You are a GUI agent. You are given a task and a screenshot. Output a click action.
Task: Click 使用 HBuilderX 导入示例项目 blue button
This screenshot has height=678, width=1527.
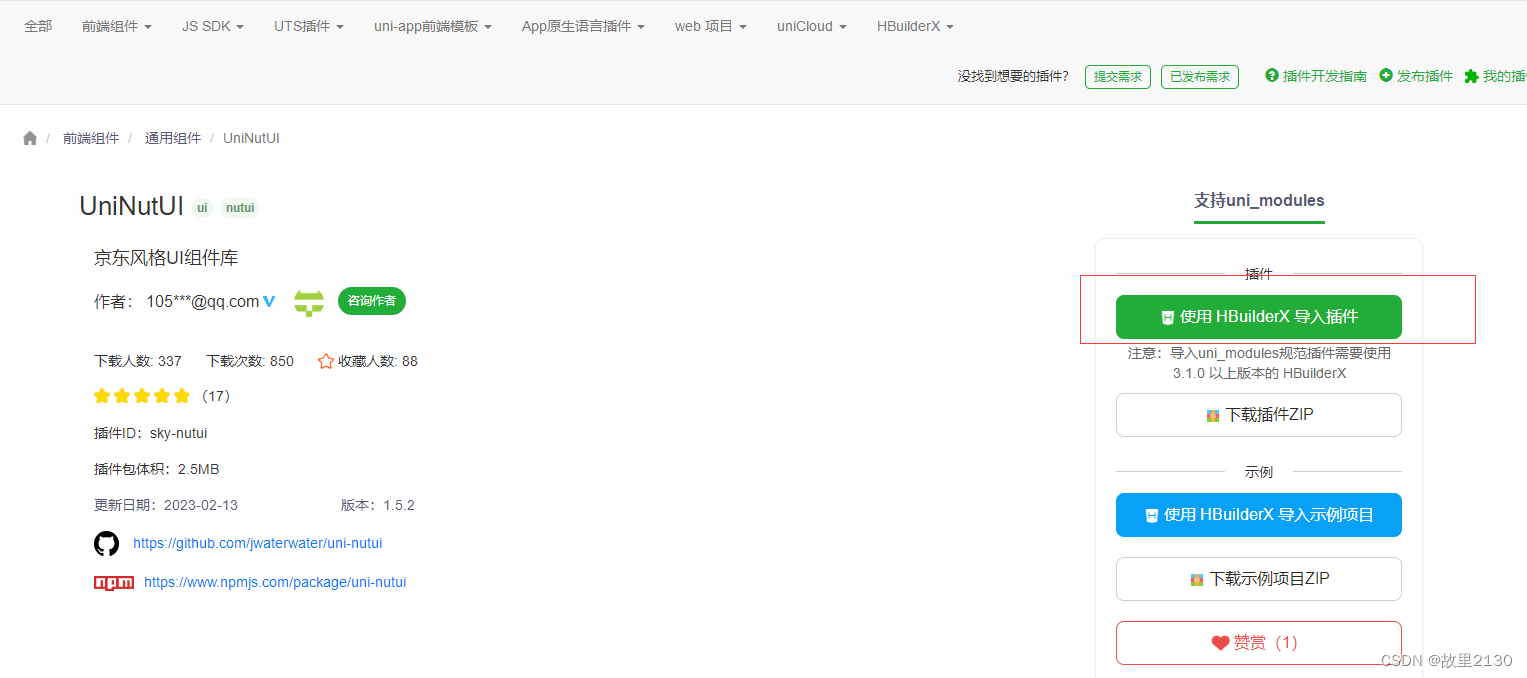pos(1259,515)
